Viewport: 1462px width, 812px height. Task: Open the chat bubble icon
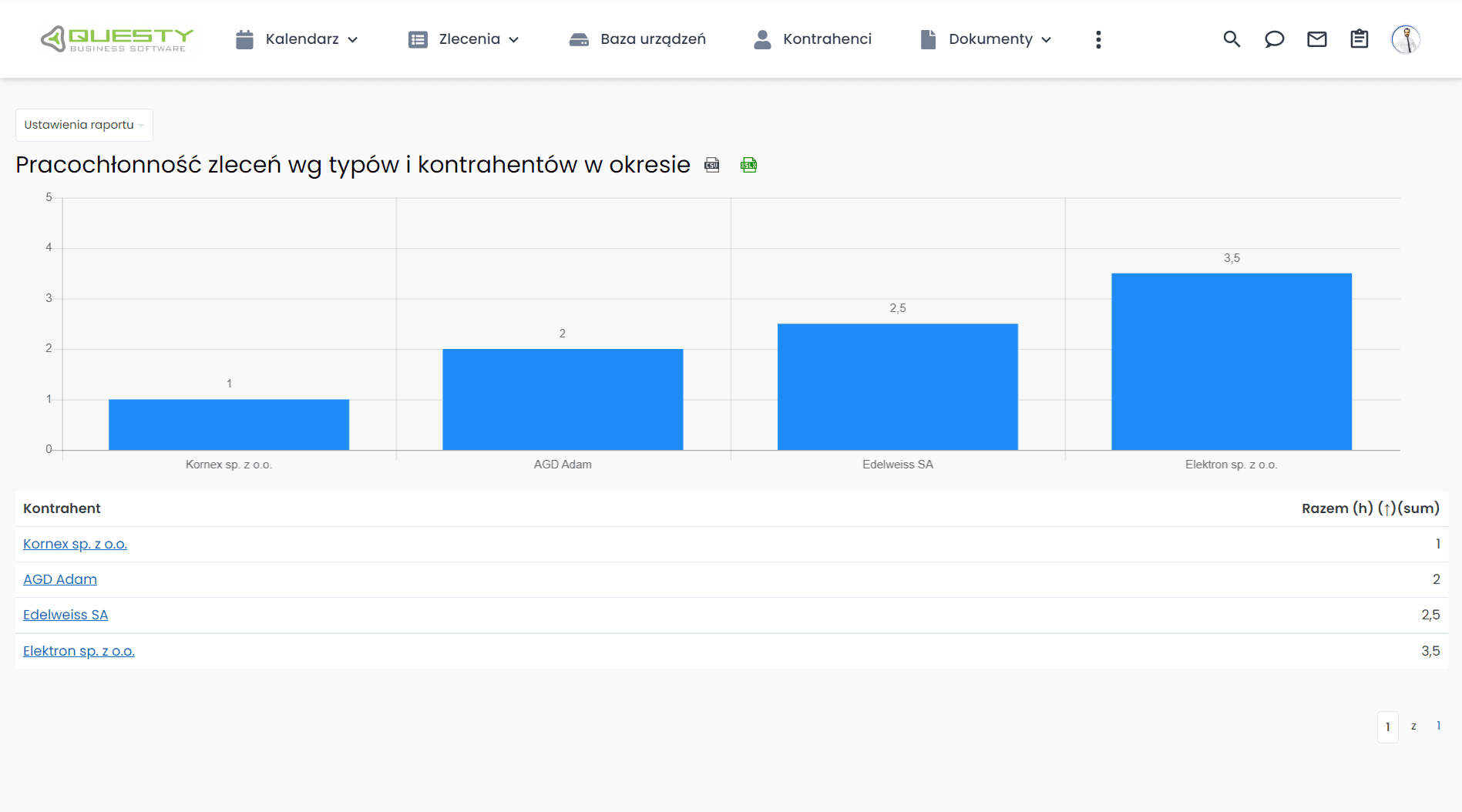click(x=1274, y=39)
